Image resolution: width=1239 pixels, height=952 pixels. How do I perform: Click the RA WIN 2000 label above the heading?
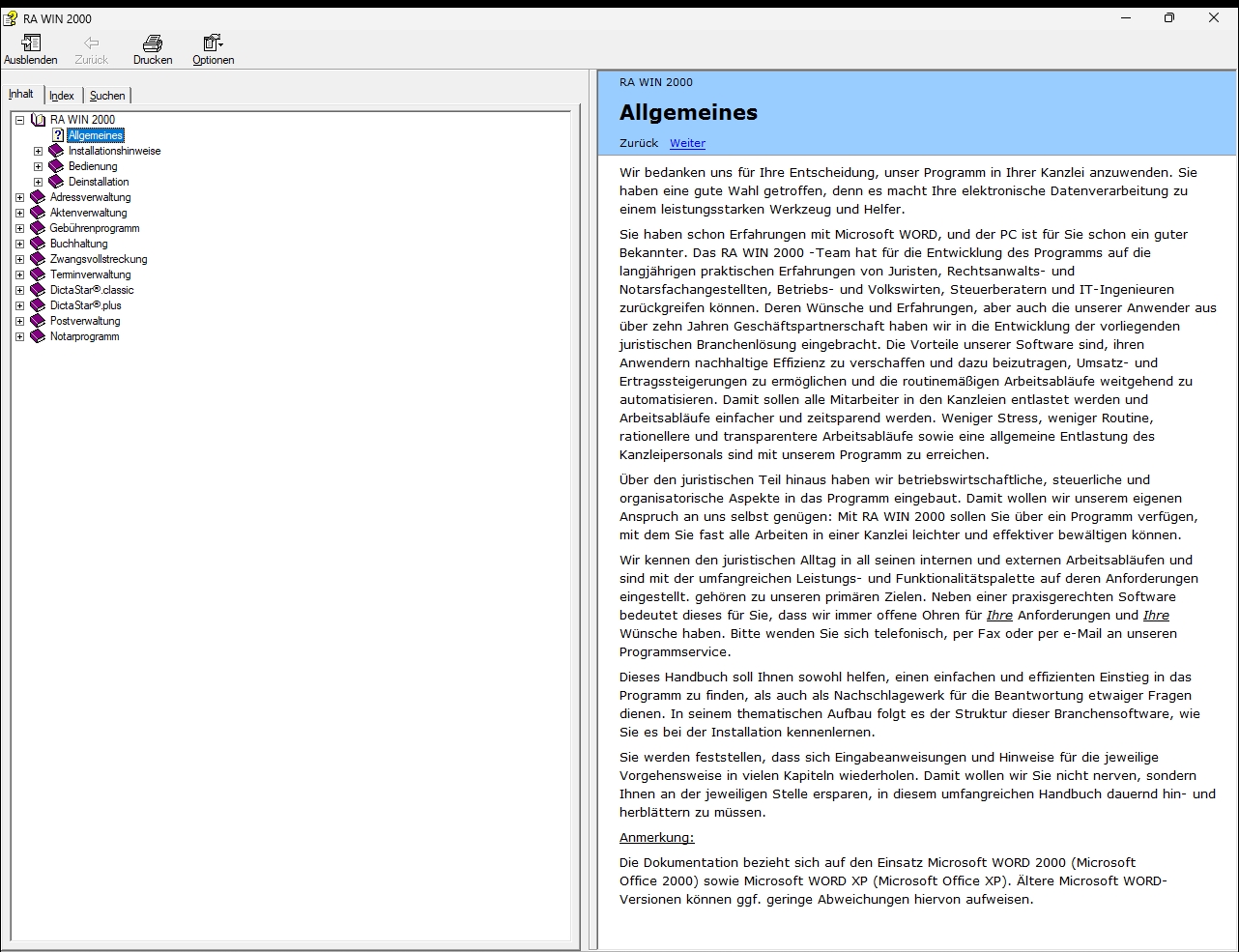coord(656,82)
